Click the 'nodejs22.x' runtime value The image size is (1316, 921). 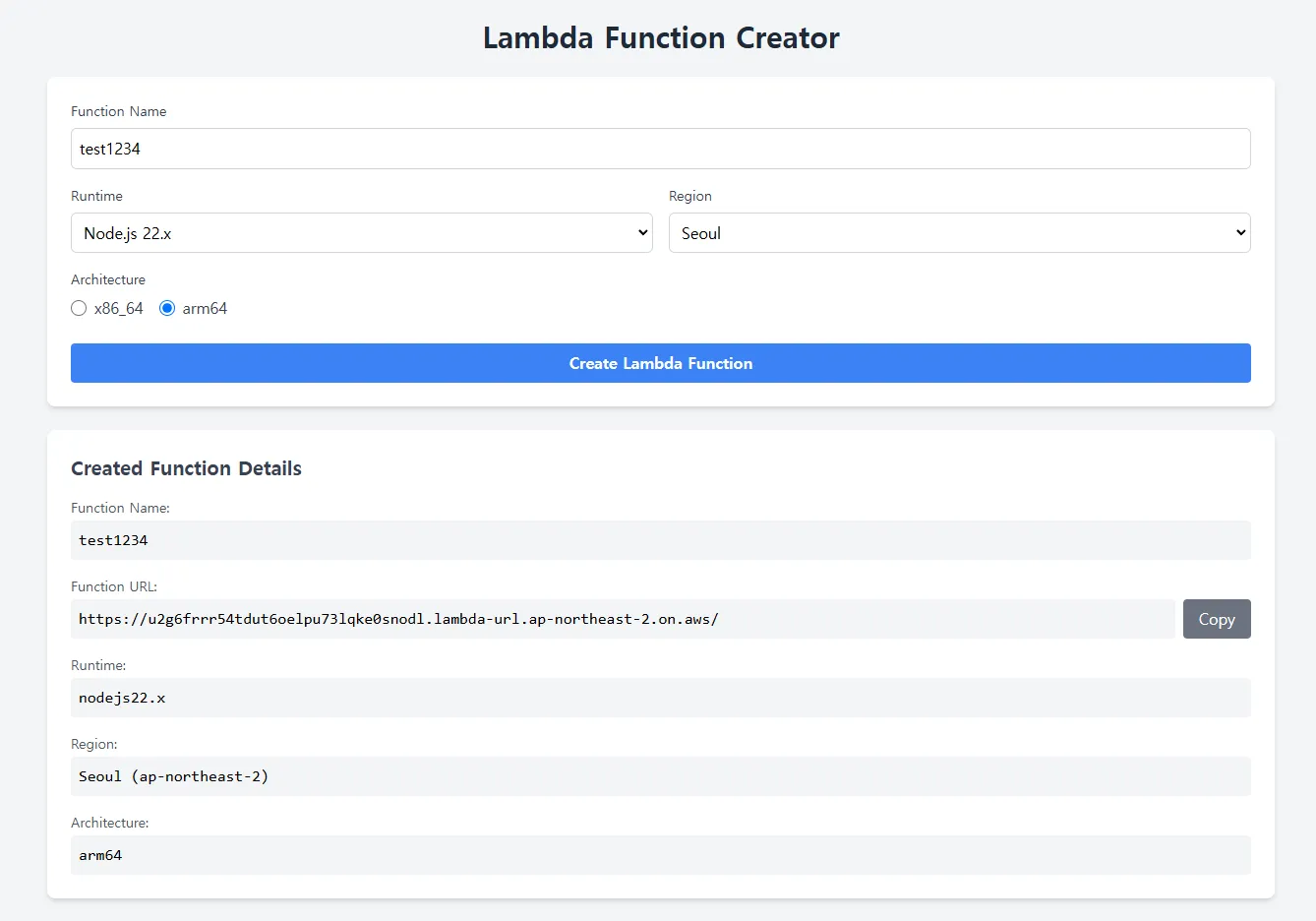(x=122, y=698)
